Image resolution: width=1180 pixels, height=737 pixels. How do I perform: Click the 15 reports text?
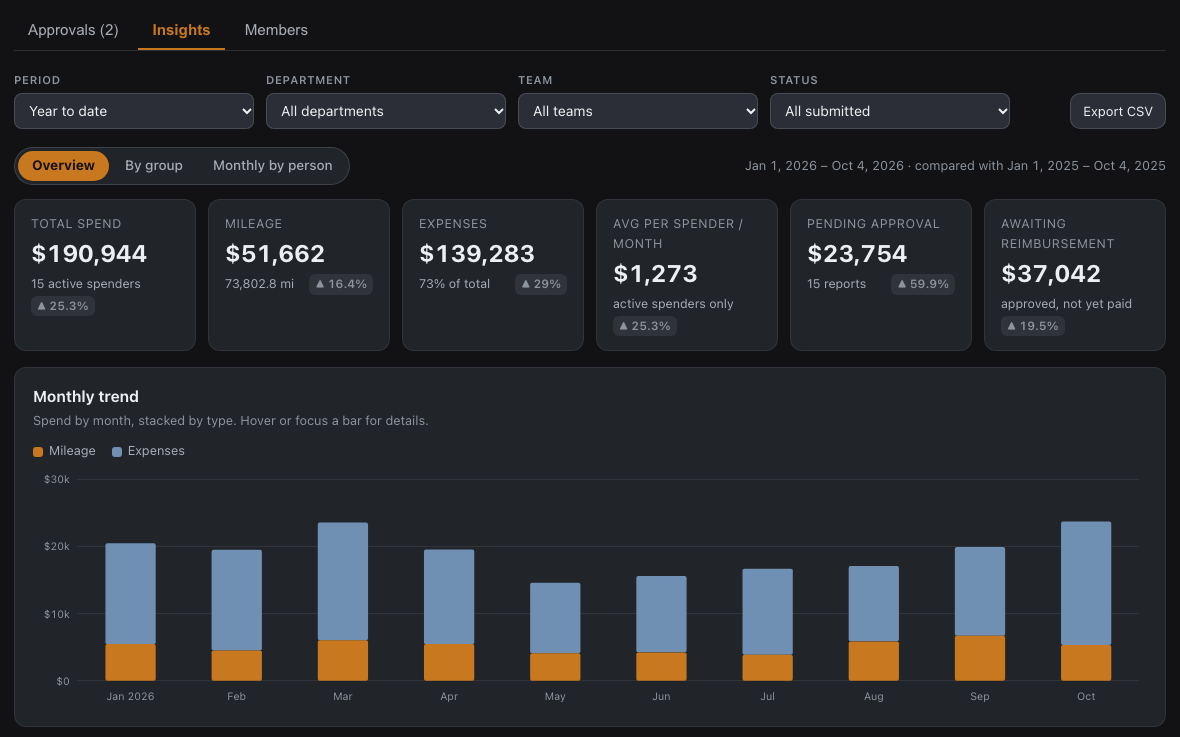[836, 284]
